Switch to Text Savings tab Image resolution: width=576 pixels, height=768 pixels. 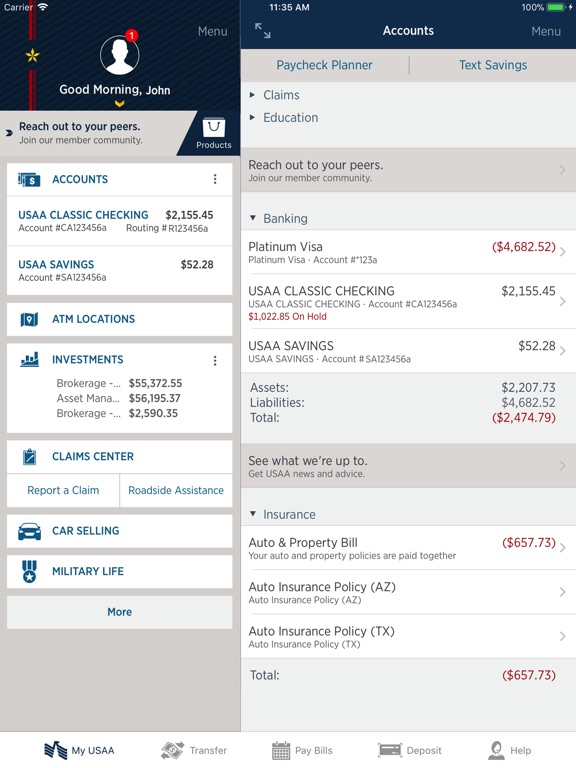[493, 65]
